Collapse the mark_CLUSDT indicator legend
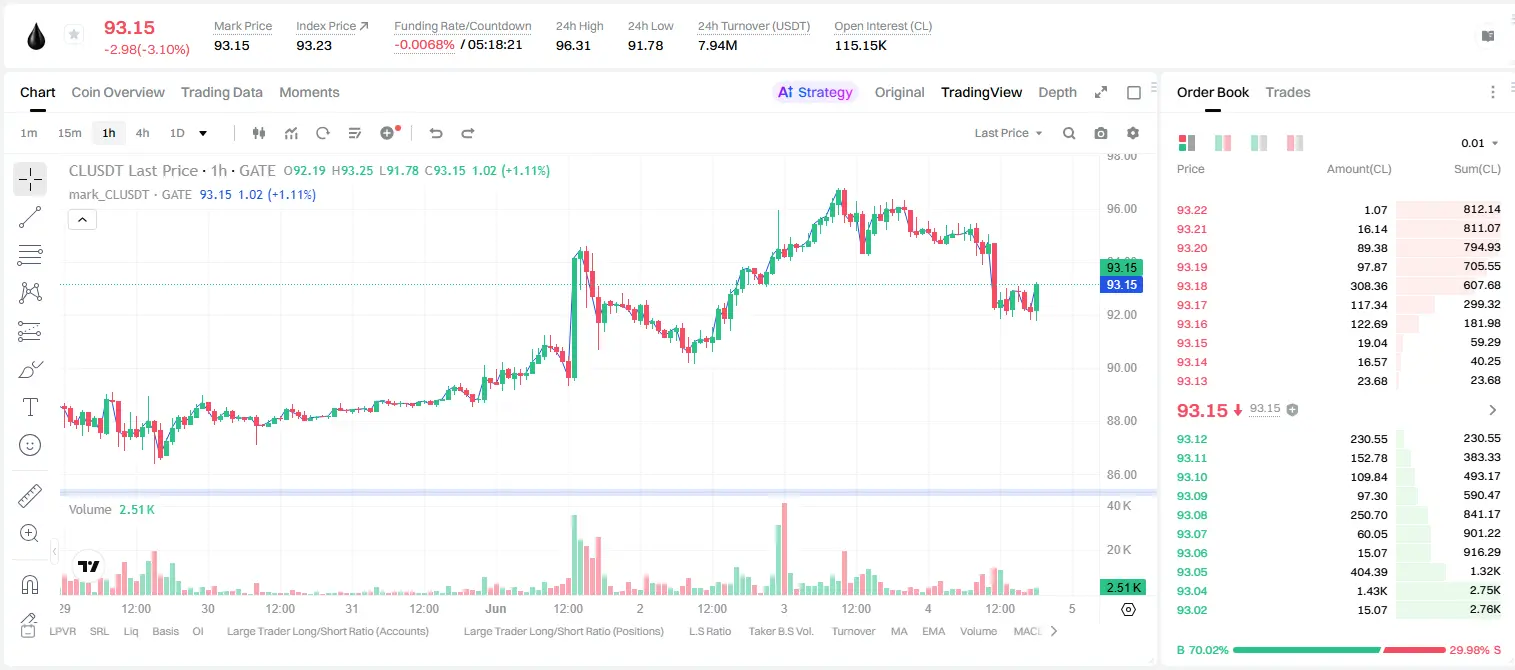1515x670 pixels. point(82,220)
